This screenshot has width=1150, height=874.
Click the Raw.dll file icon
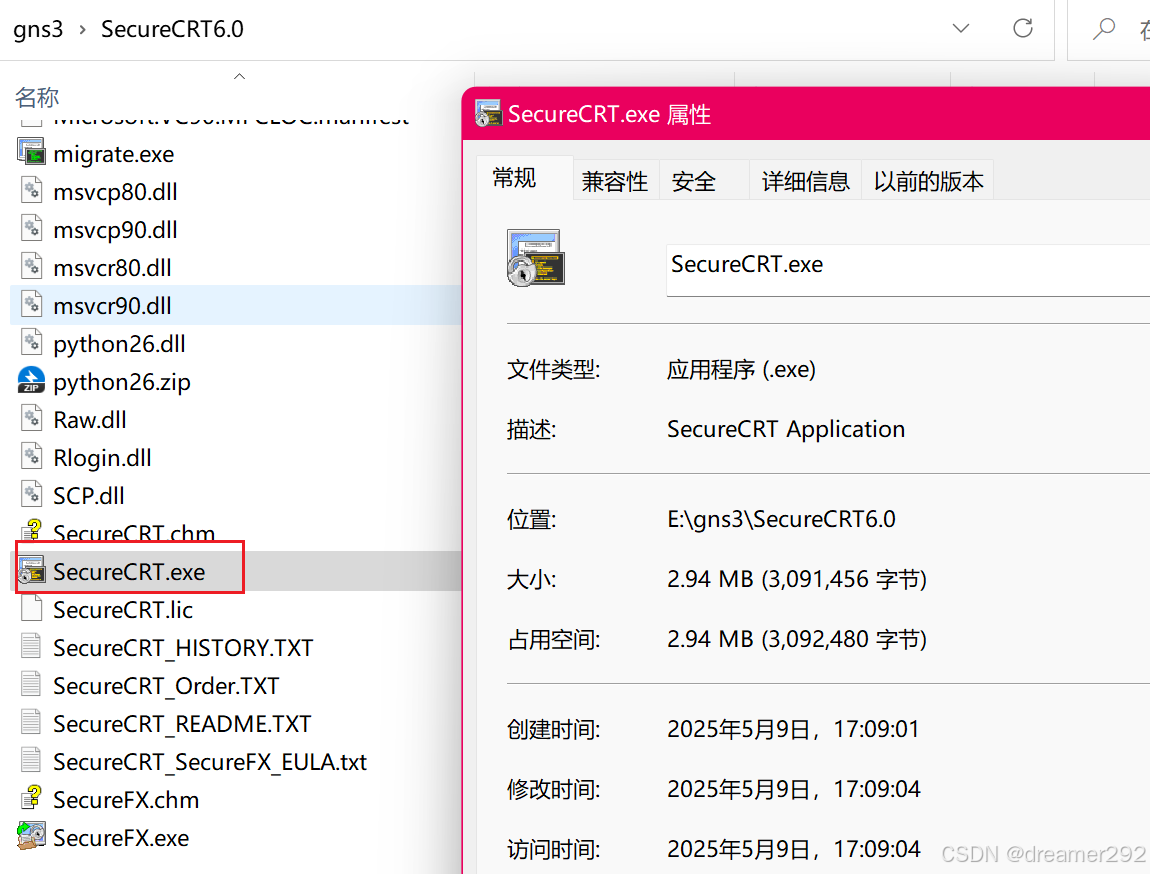(32, 419)
